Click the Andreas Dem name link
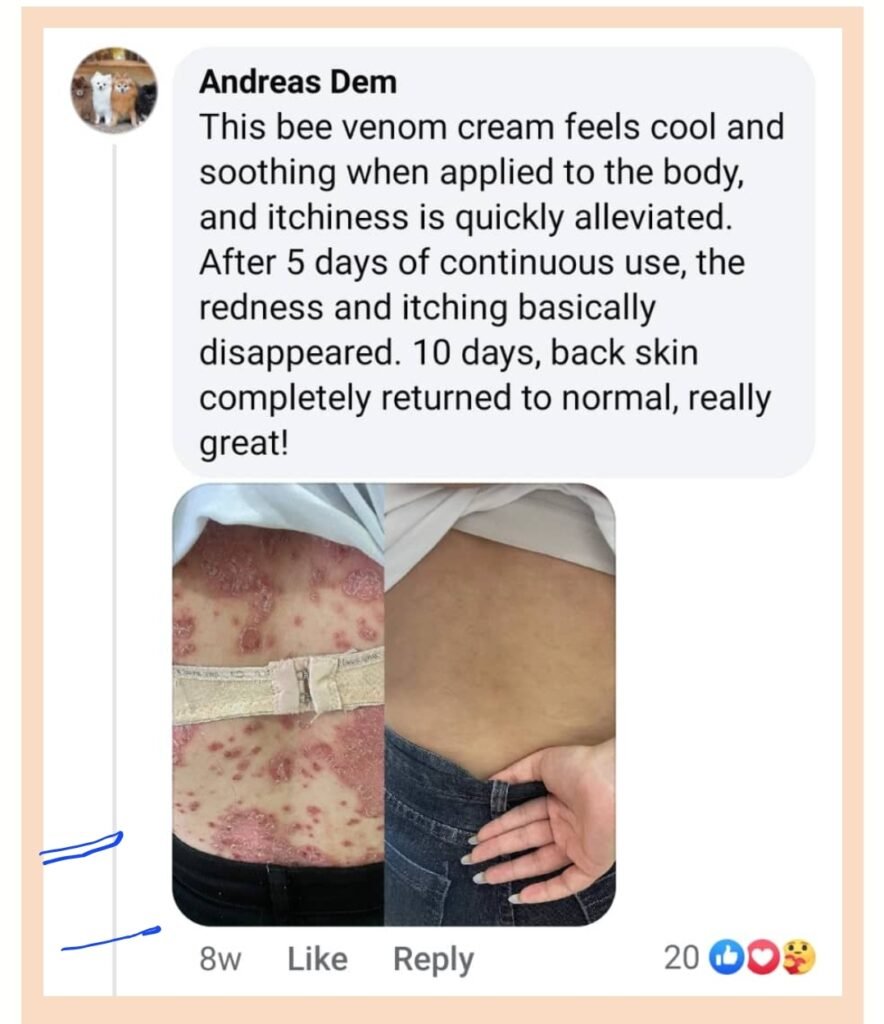 [298, 82]
